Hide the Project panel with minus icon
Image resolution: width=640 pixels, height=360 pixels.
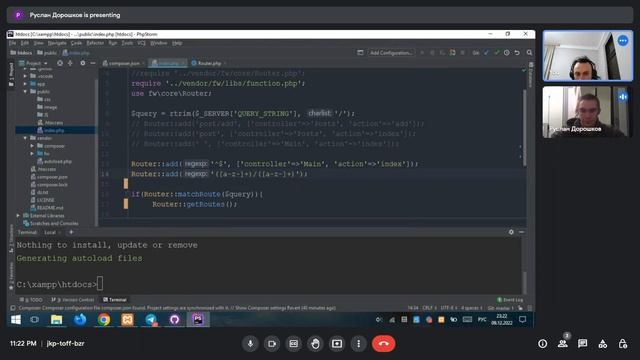pyautogui.click(x=93, y=63)
